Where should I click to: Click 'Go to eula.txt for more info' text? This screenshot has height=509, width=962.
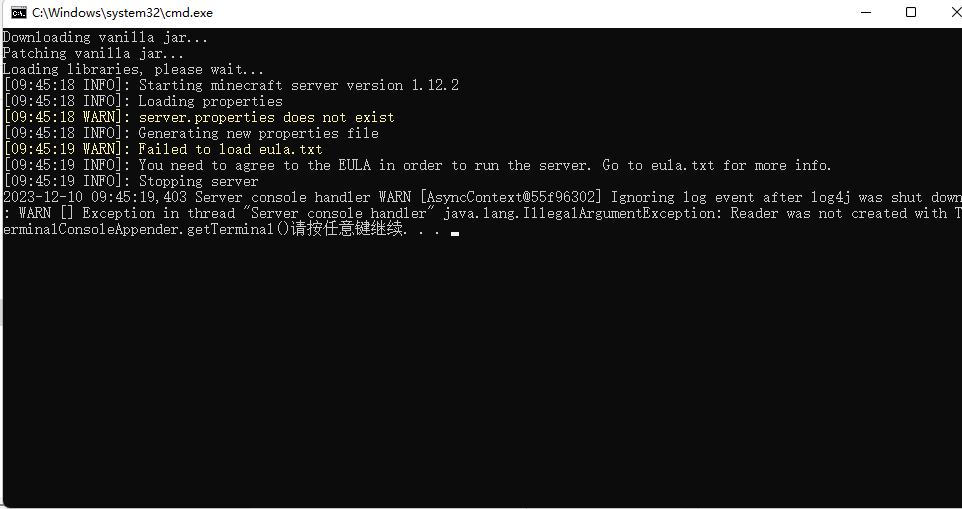pos(712,165)
